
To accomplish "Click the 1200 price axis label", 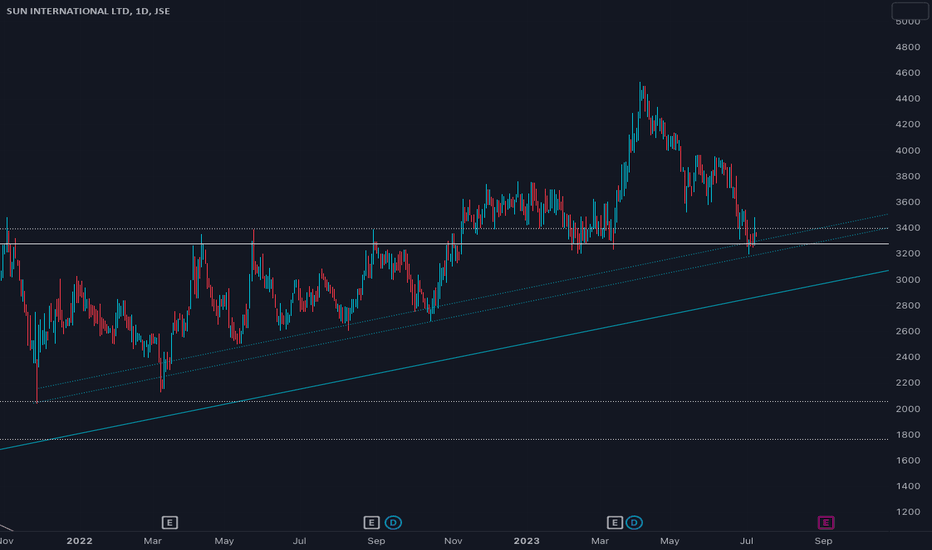I will coord(908,512).
